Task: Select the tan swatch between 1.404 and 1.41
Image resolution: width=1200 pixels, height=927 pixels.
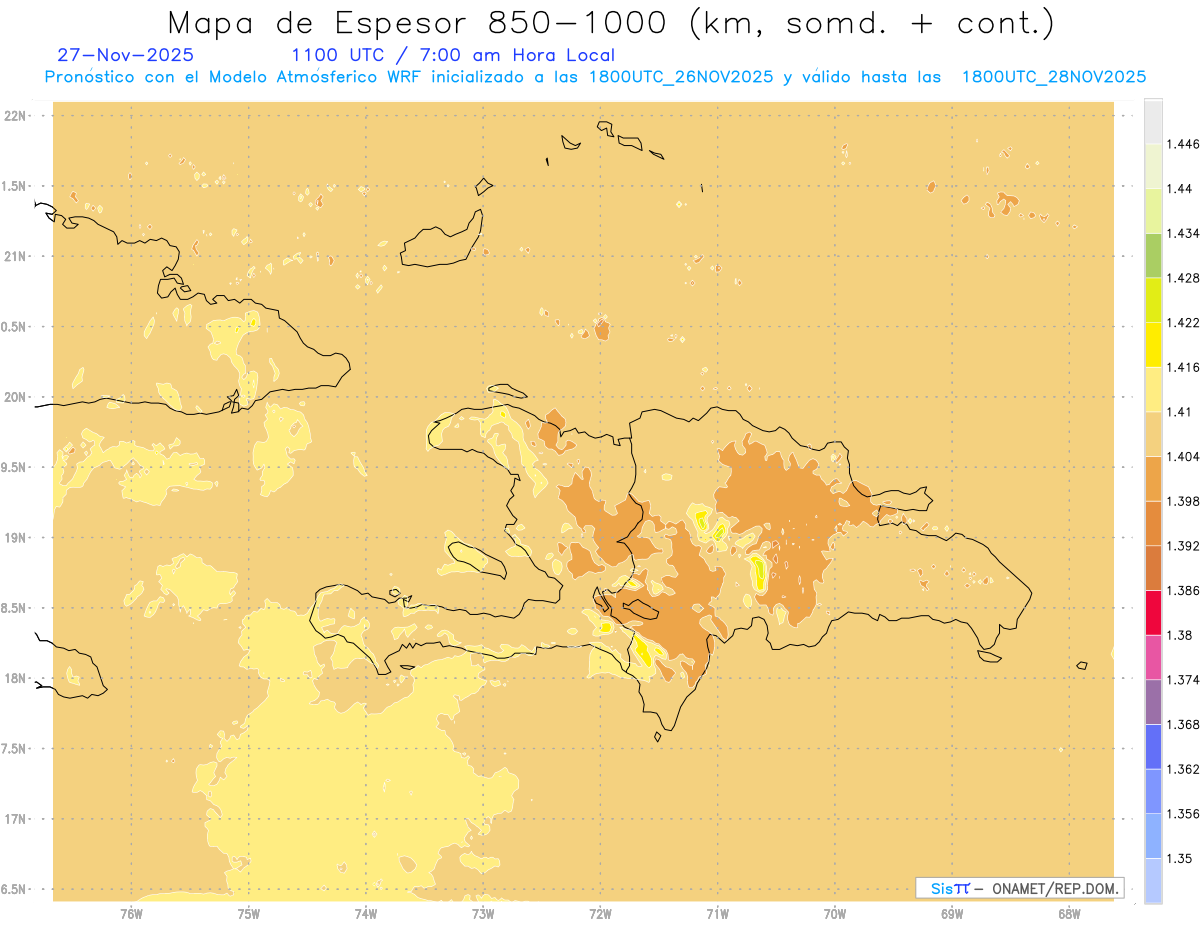Action: [x=1153, y=434]
